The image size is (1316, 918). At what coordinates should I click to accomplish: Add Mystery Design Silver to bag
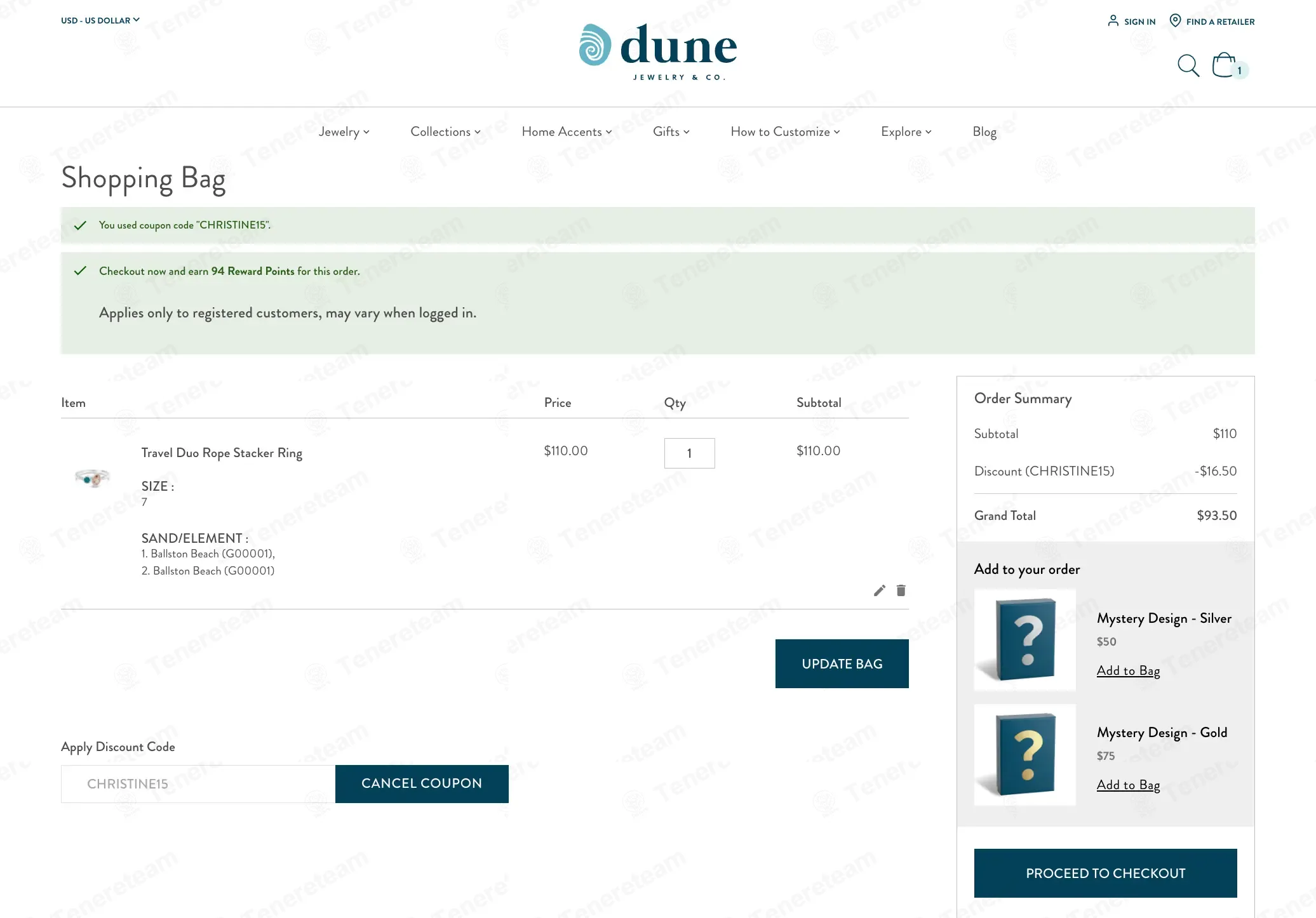(1128, 670)
